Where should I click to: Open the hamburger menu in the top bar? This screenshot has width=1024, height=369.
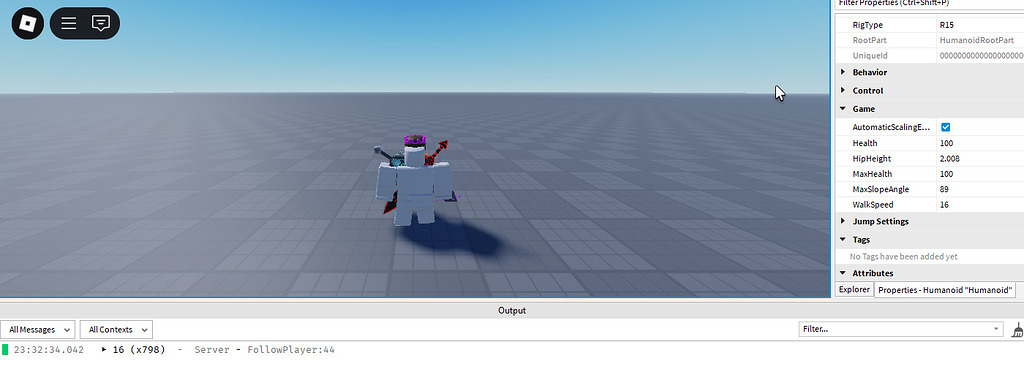69,24
